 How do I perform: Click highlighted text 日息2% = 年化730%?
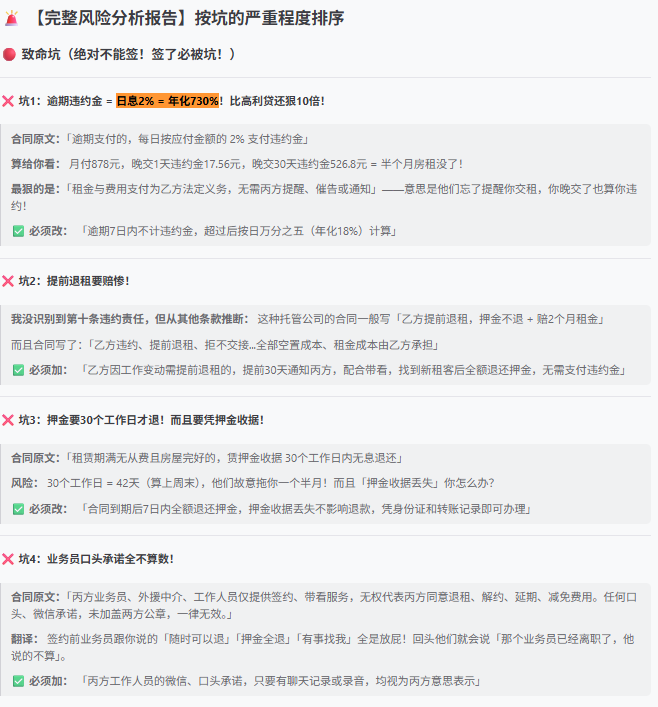(168, 101)
